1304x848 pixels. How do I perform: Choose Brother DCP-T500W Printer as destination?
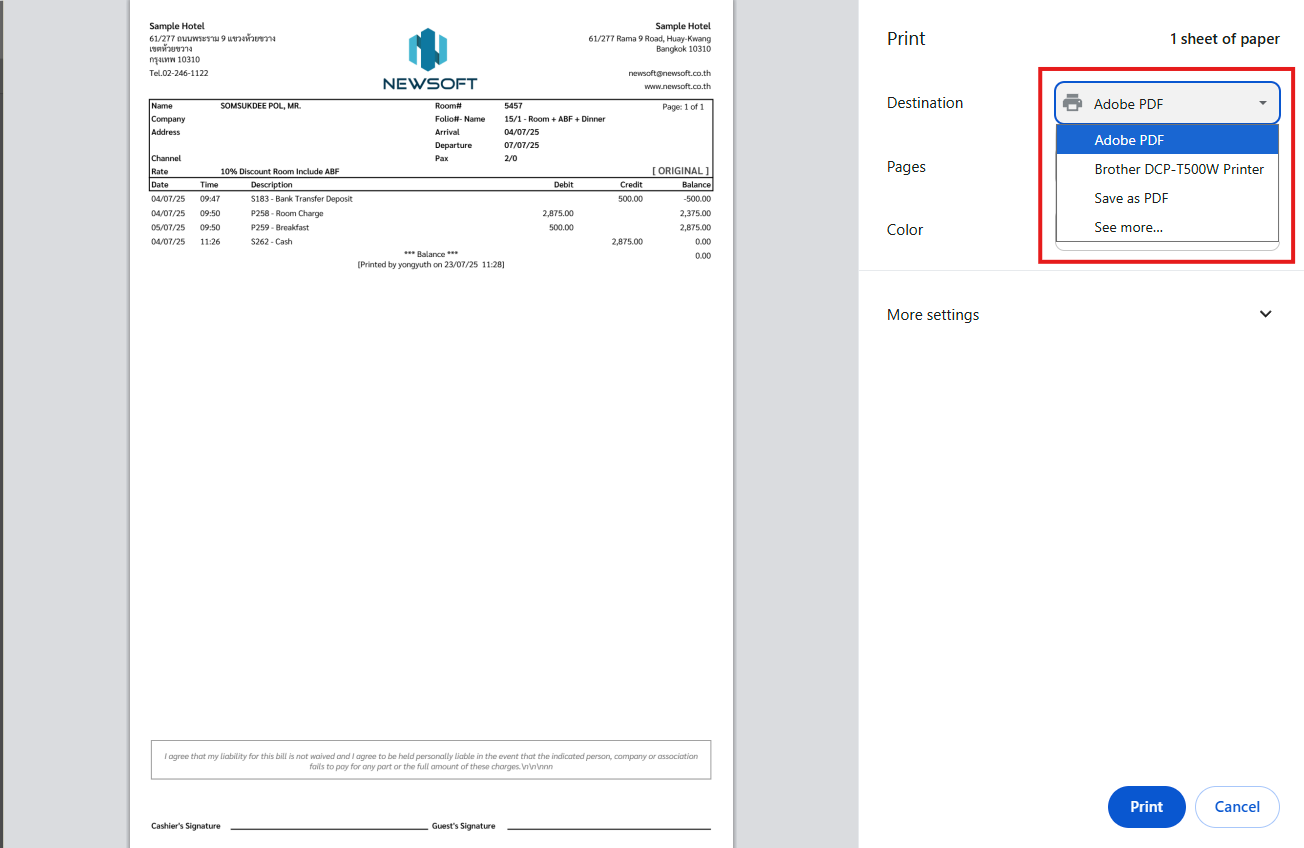1178,169
